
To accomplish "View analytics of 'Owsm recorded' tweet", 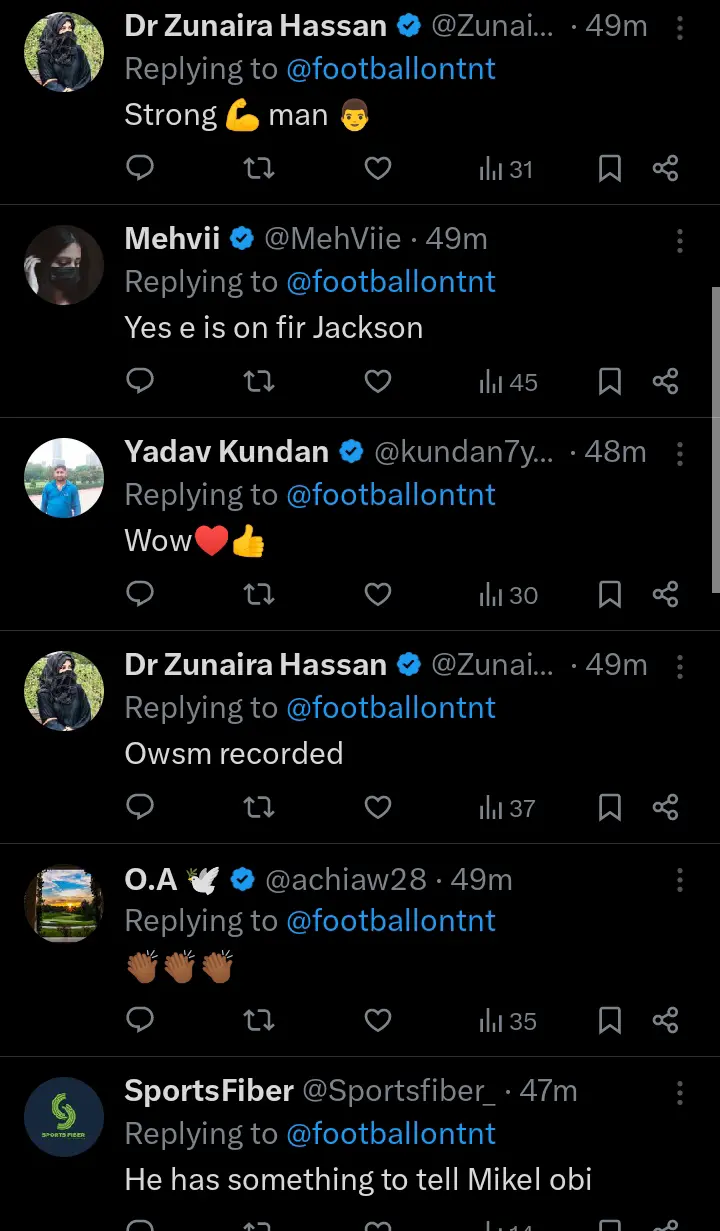I will (x=507, y=808).
